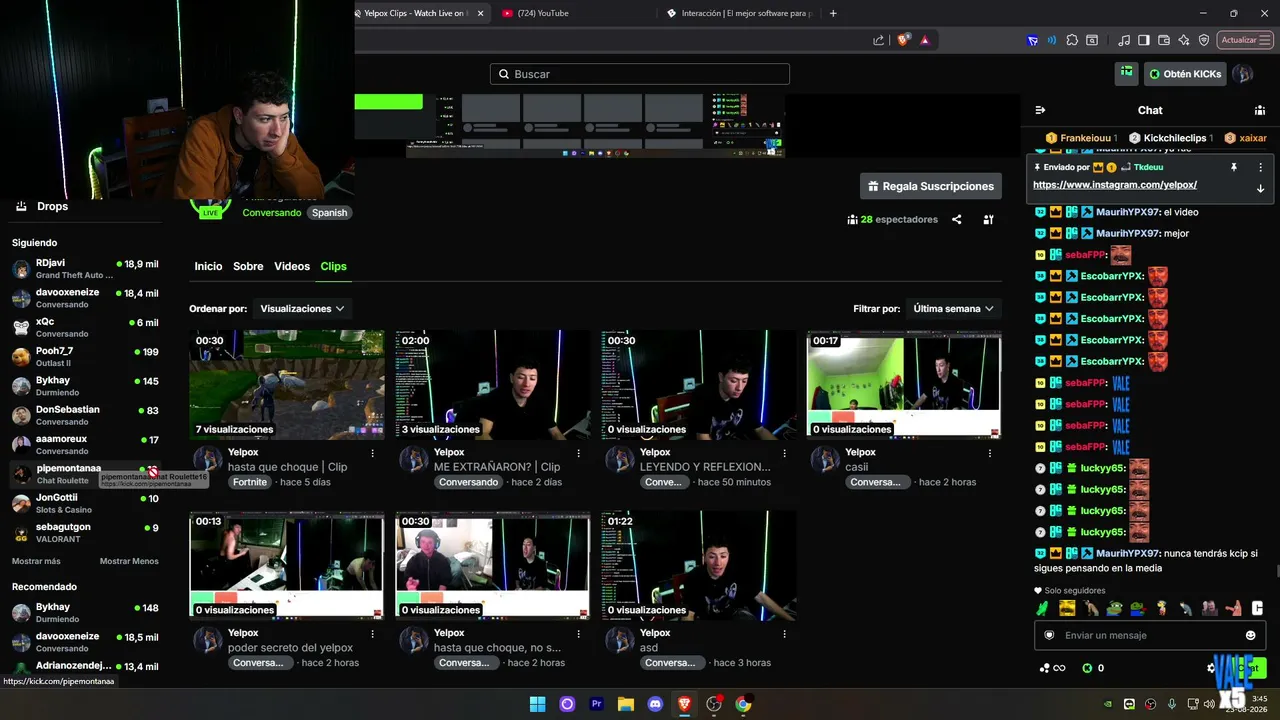
Task: Open the Última semana filter dropdown
Action: coord(954,309)
